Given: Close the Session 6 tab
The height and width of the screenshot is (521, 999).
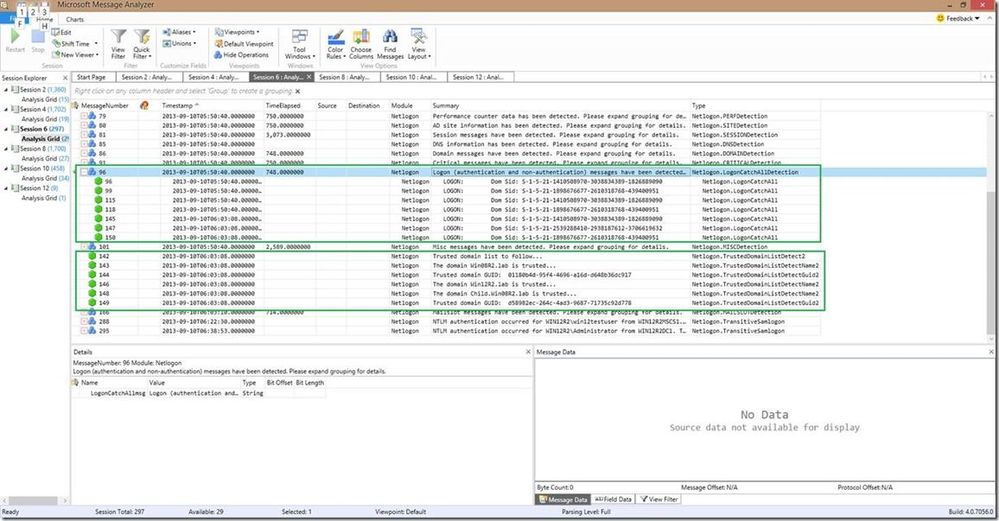Looking at the screenshot, I should [x=309, y=77].
